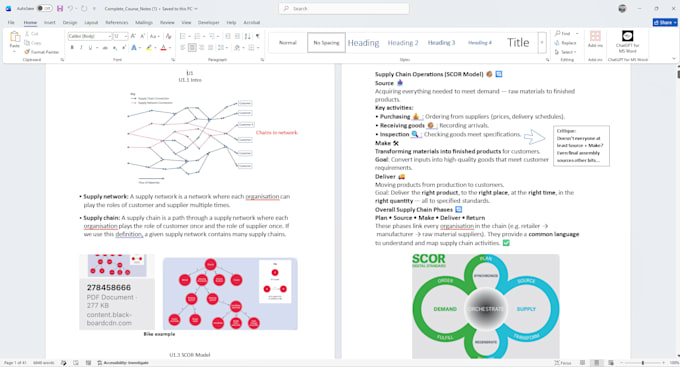The image size is (680, 367).
Task: Apply the yellow text highlight color
Action: (149, 48)
